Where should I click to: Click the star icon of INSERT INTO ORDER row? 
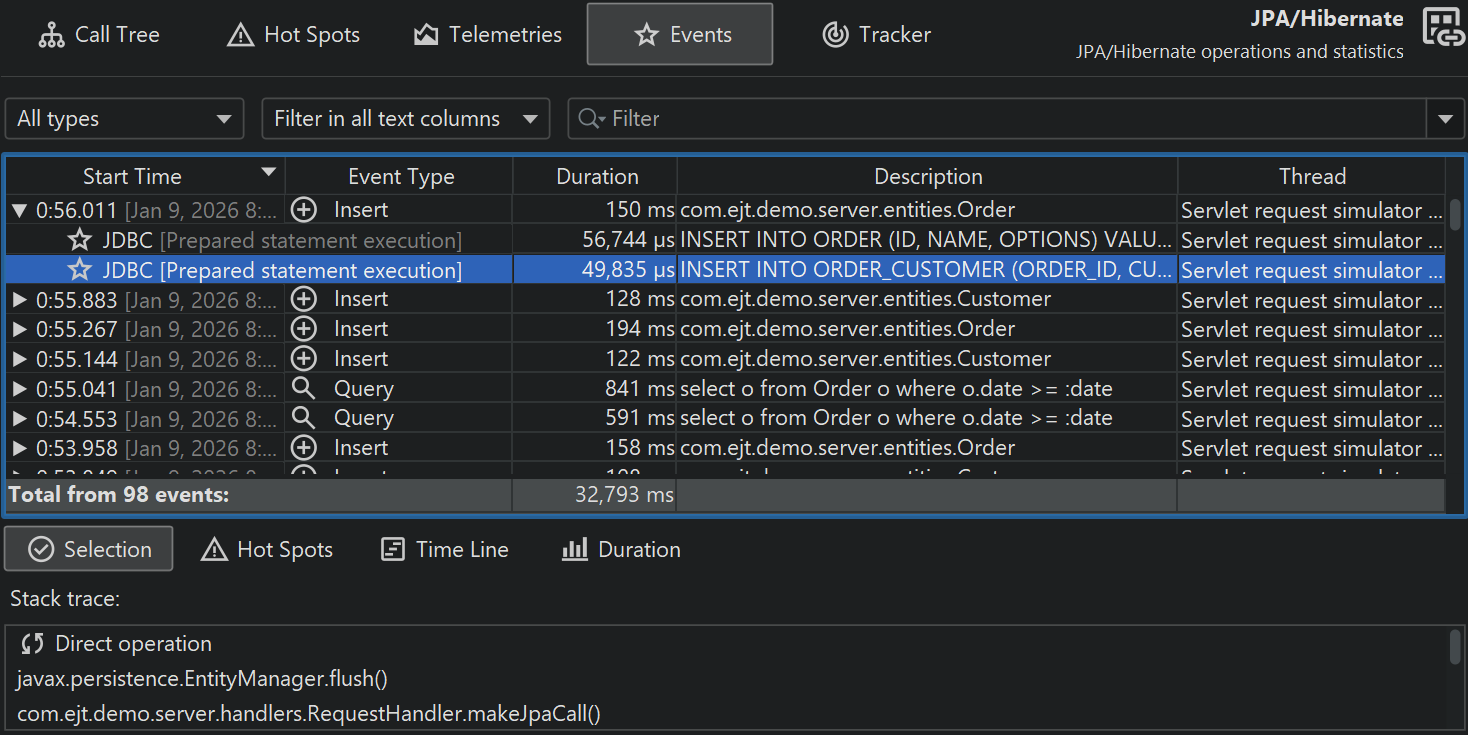click(x=80, y=241)
